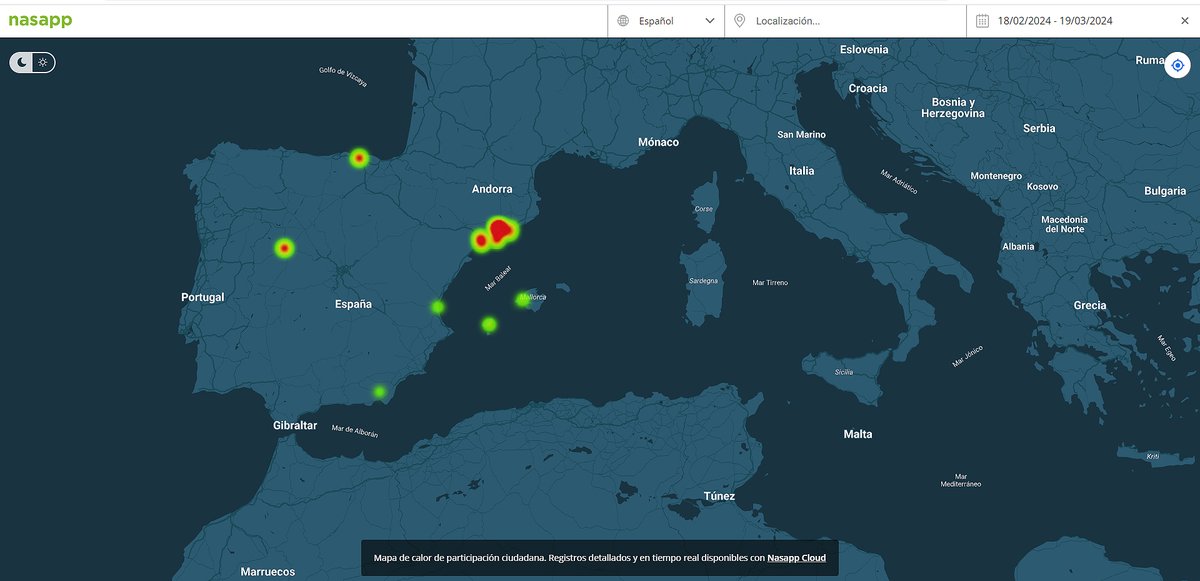Screen dimensions: 1200x581
Task: Click the Mar de Alborán label
Action: (353, 431)
